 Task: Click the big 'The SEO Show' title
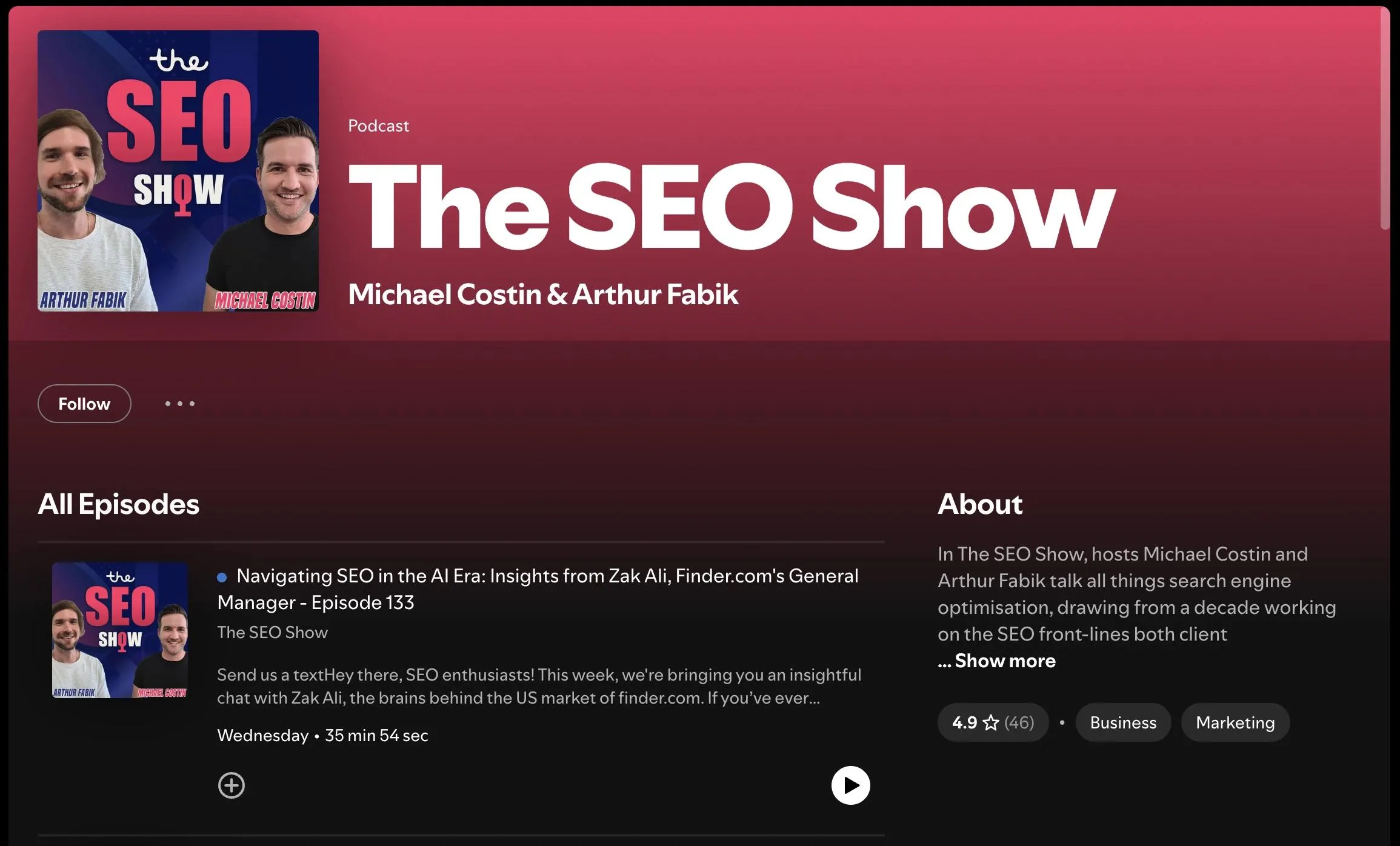tap(731, 207)
